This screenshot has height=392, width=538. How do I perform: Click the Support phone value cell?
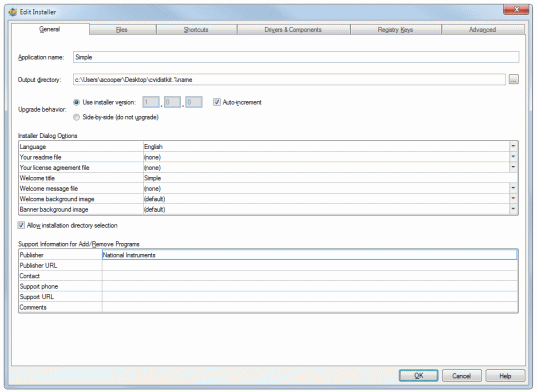pyautogui.click(x=309, y=286)
